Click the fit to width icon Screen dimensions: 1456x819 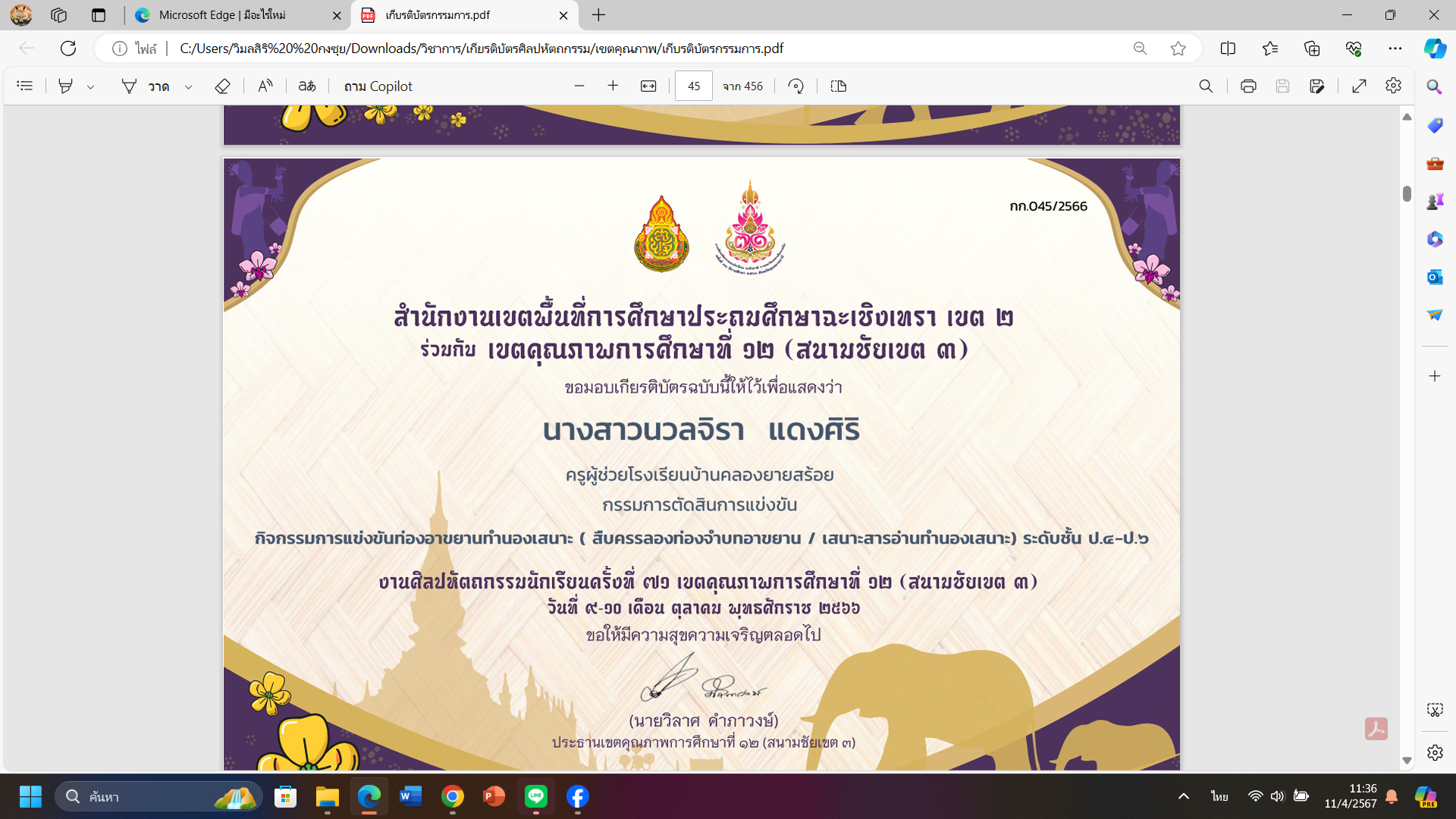pyautogui.click(x=648, y=86)
